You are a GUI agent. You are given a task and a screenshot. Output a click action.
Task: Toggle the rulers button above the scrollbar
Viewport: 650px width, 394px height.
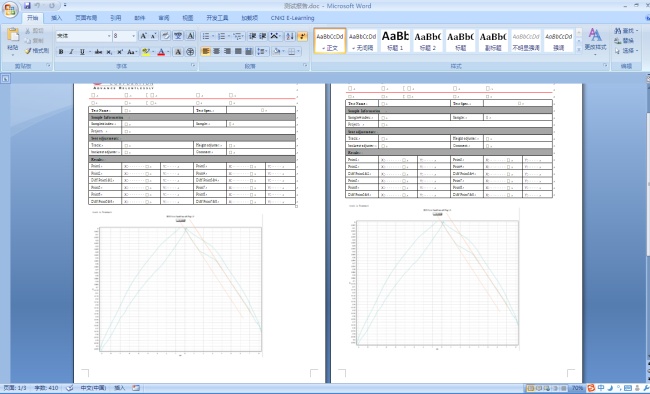[x=648, y=78]
